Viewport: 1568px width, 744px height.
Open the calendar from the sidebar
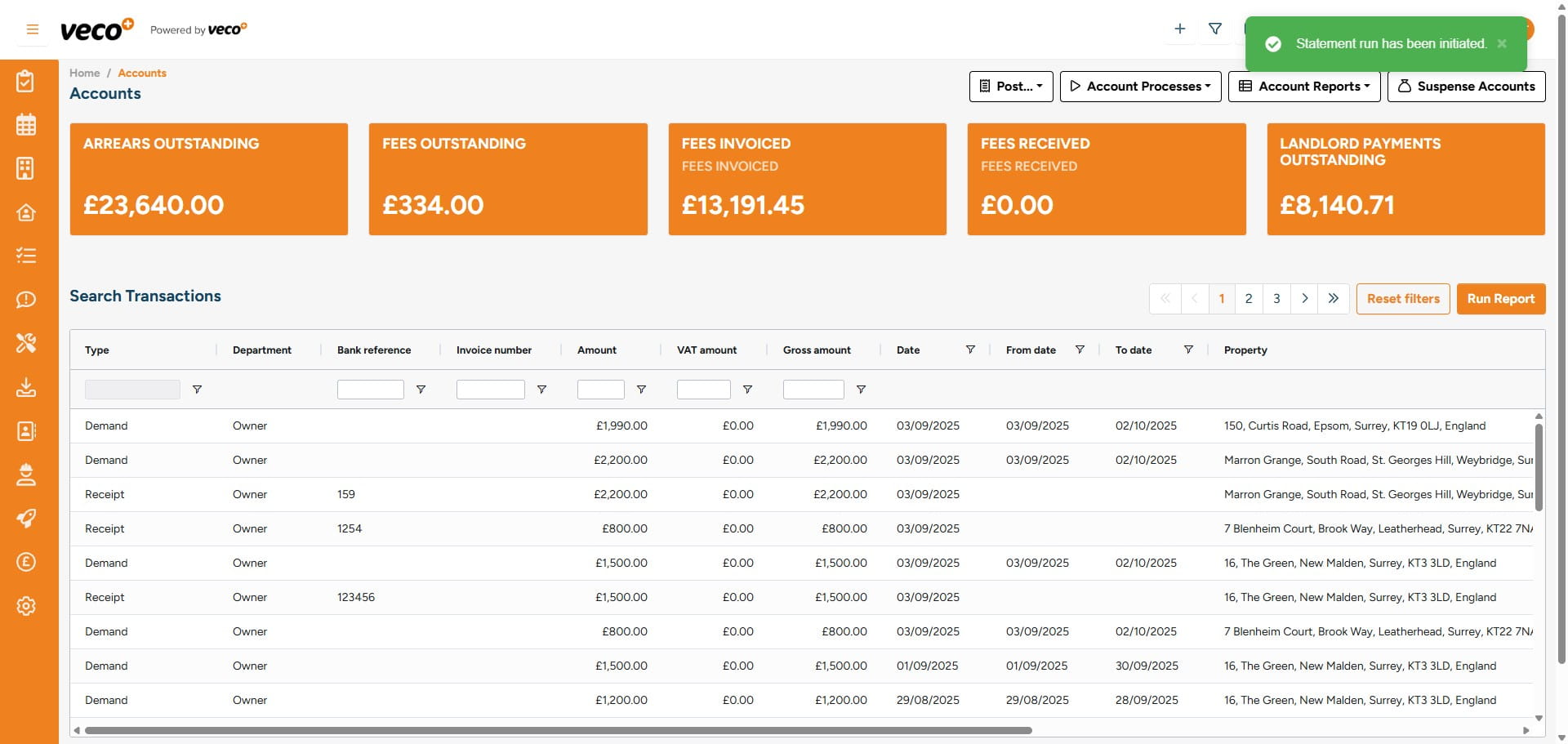(x=26, y=125)
